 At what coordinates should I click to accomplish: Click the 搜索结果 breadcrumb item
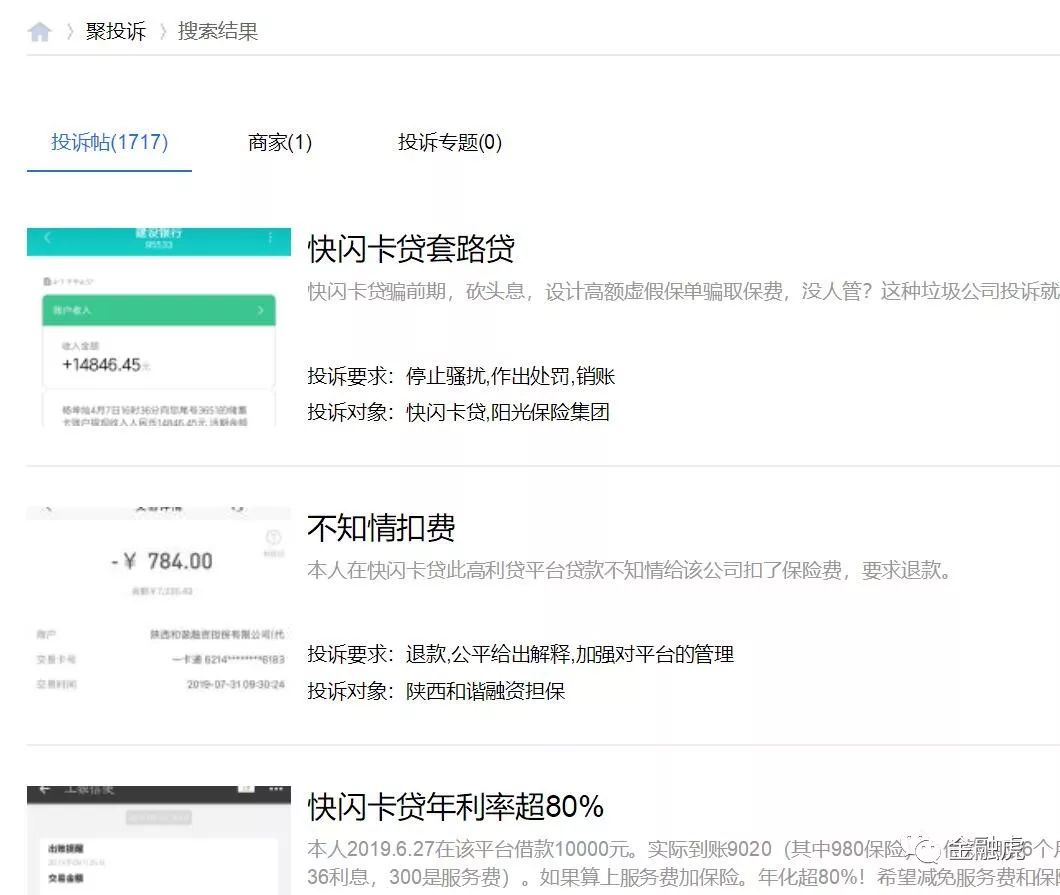[218, 31]
